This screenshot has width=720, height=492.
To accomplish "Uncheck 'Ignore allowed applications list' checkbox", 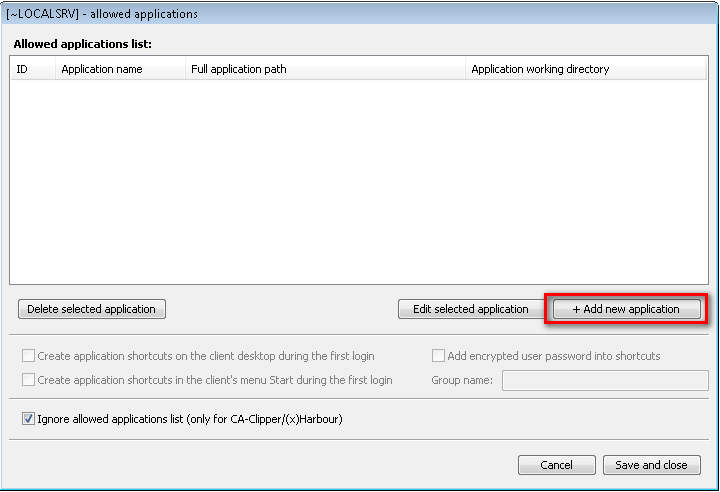I will tap(28, 419).
